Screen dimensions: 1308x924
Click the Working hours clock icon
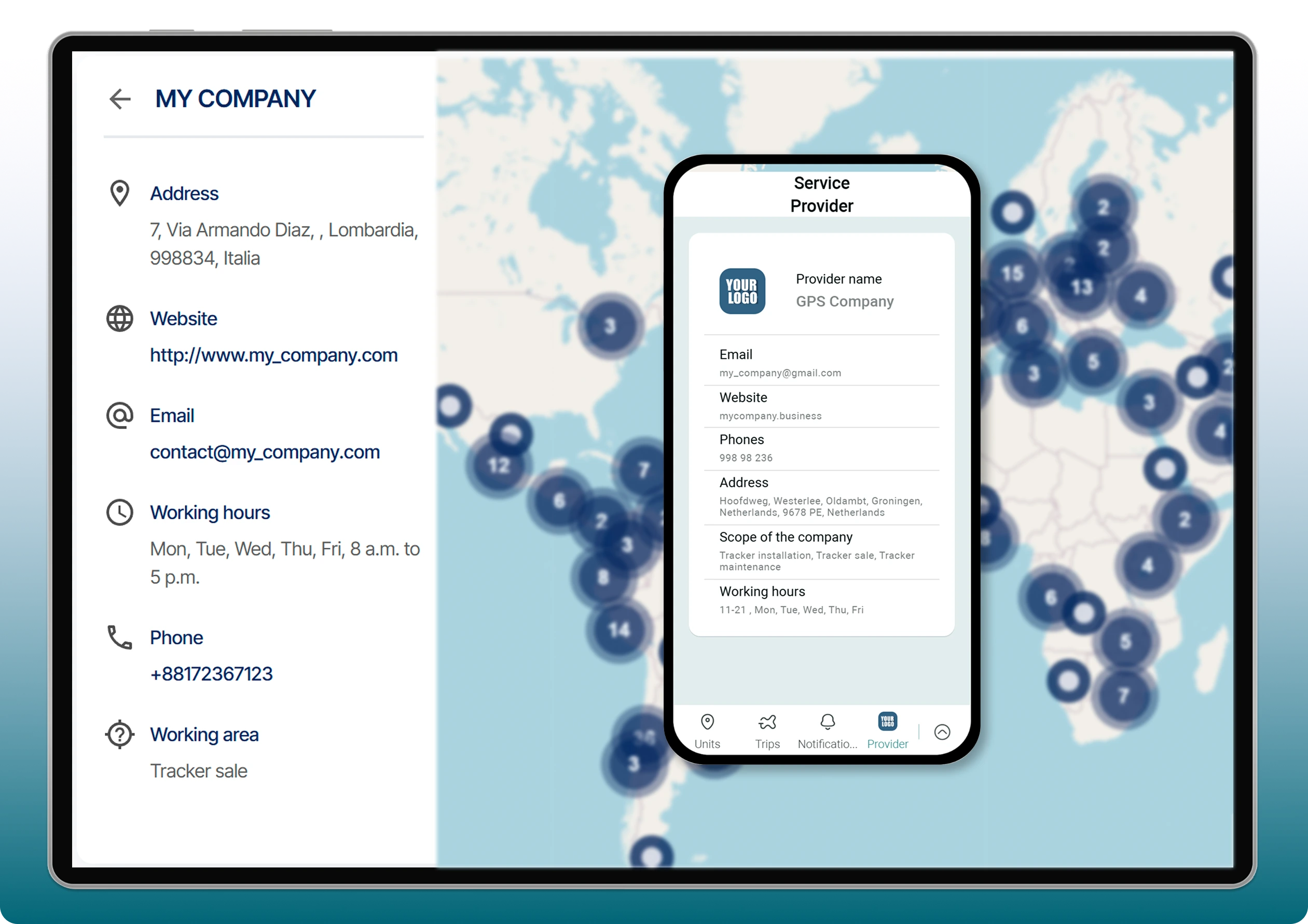tap(120, 512)
